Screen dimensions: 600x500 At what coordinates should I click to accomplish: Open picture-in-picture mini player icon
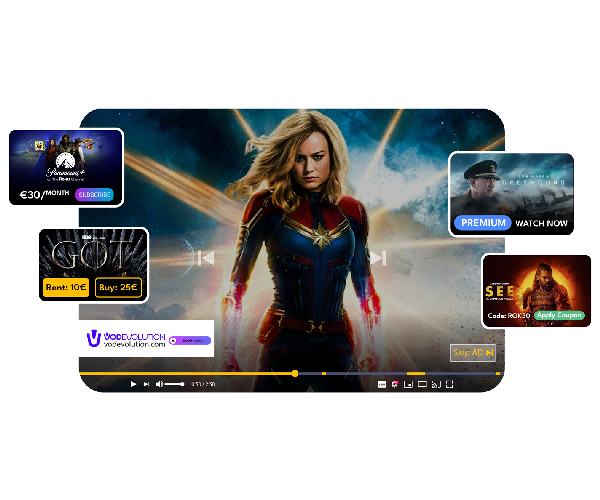click(x=409, y=384)
